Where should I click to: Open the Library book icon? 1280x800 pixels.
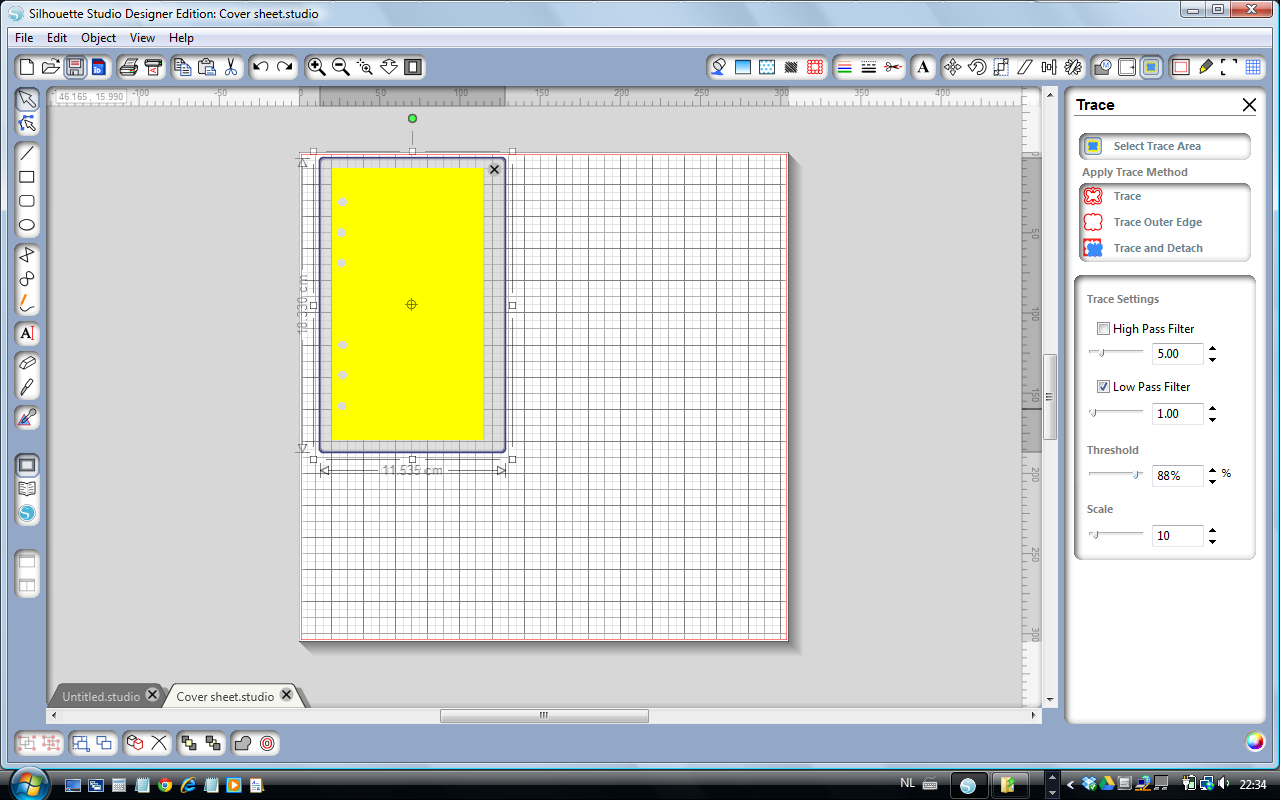(x=27, y=489)
